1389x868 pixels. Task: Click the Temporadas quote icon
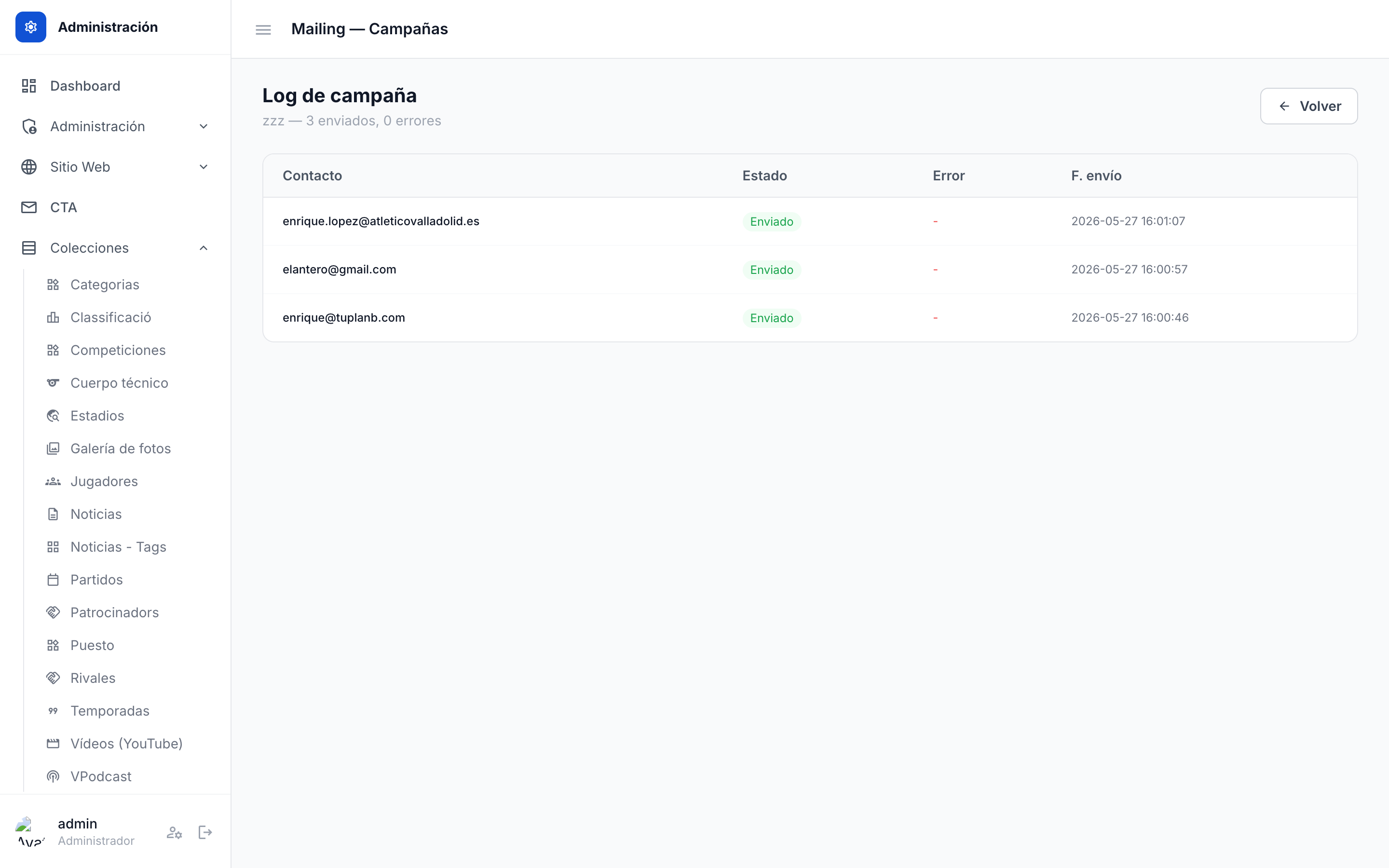pyautogui.click(x=53, y=711)
